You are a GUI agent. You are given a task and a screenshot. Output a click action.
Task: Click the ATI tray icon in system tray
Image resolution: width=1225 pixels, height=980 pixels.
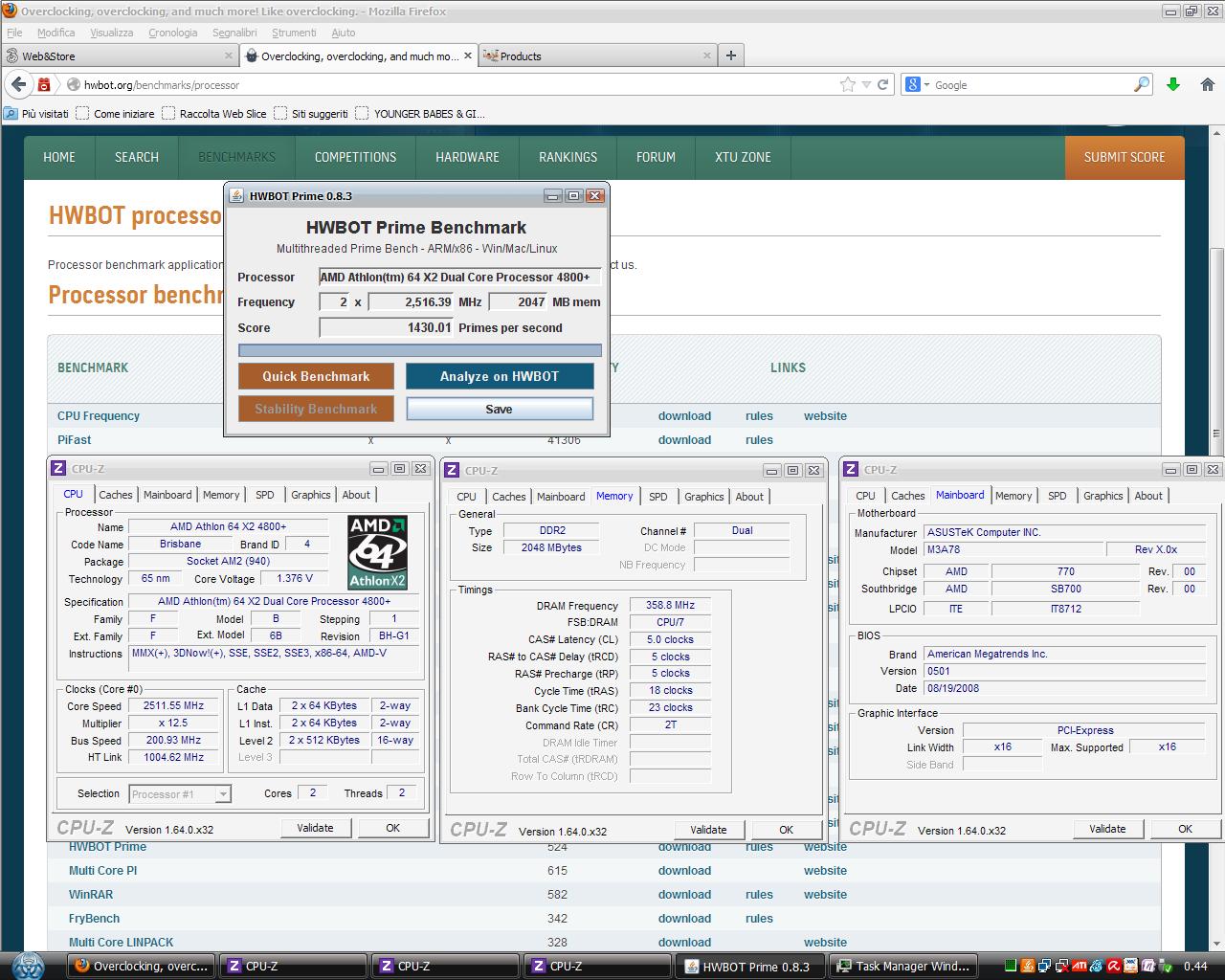(1079, 966)
